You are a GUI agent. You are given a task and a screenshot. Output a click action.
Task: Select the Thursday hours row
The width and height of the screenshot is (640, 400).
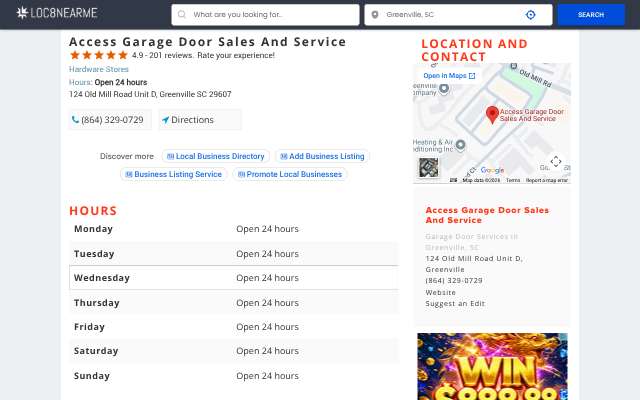[x=234, y=303]
